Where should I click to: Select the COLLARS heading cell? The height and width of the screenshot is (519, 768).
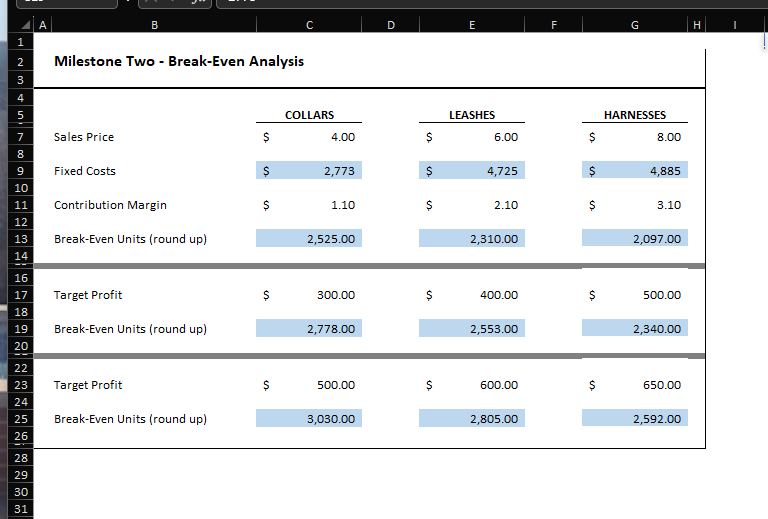(309, 115)
